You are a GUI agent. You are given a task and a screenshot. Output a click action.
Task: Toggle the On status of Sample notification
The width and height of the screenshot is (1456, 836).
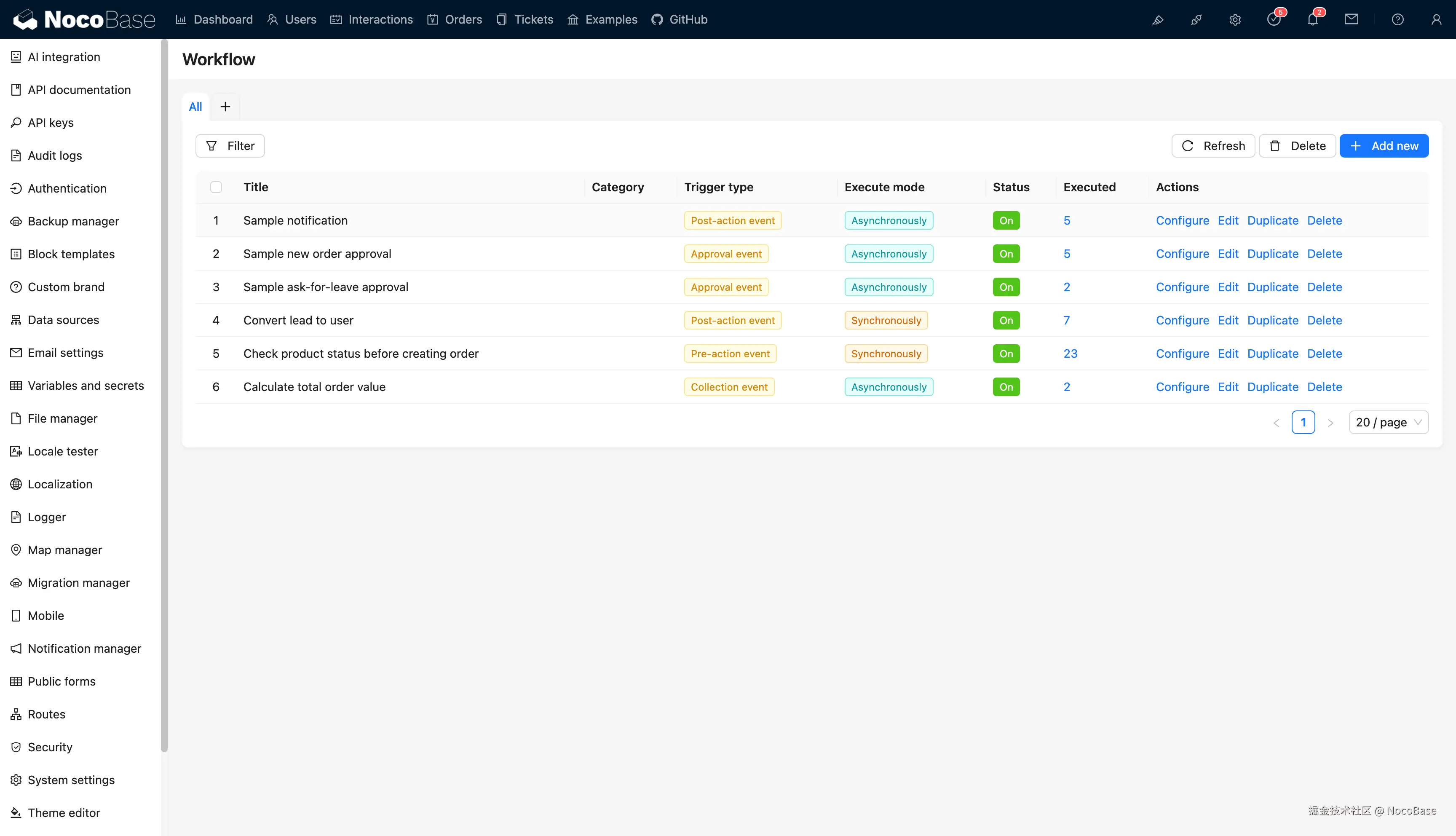pos(1006,220)
